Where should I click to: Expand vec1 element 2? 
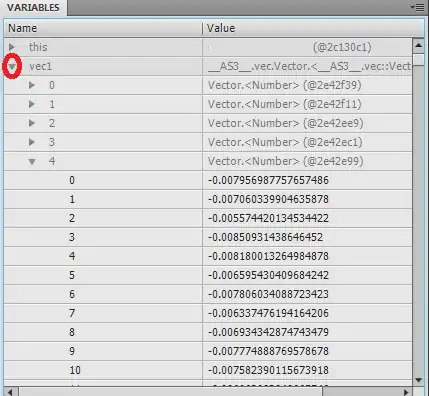pos(32,123)
